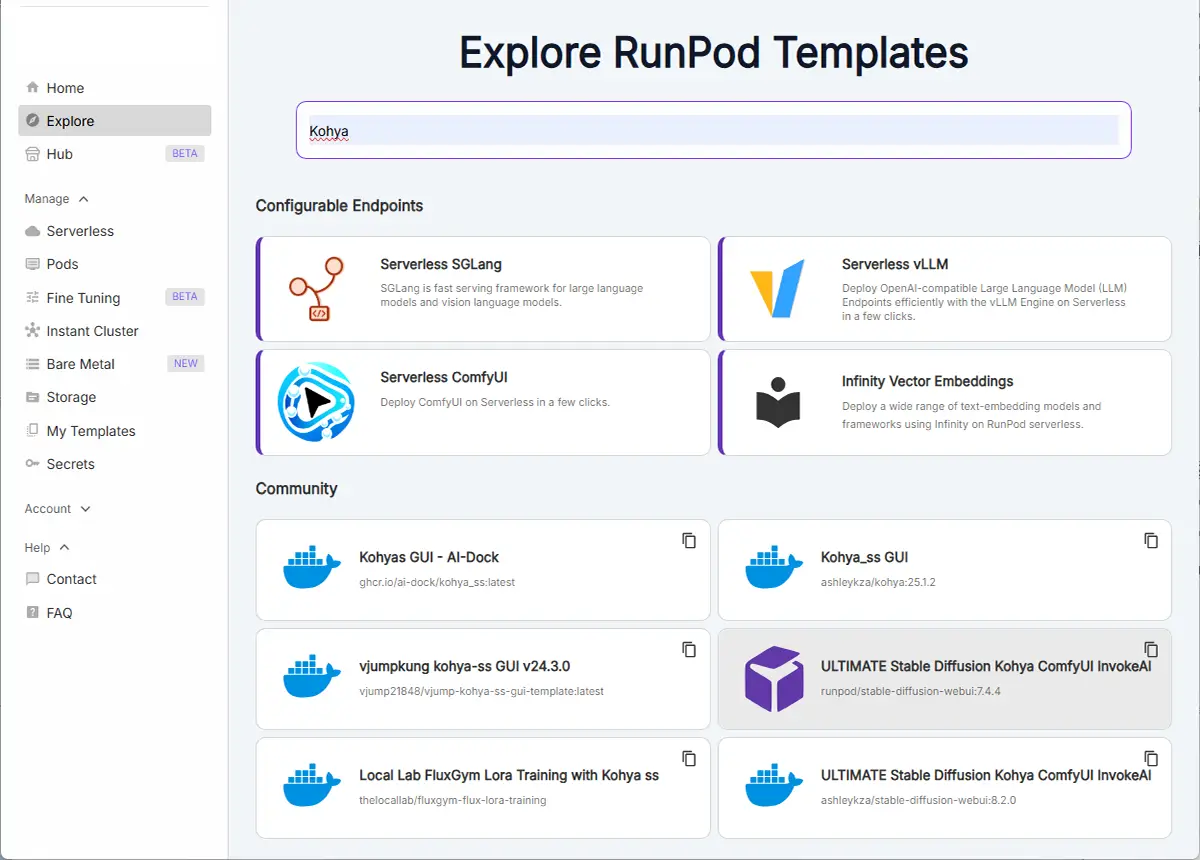Open the Serverless vLLM endpoint card

point(945,289)
